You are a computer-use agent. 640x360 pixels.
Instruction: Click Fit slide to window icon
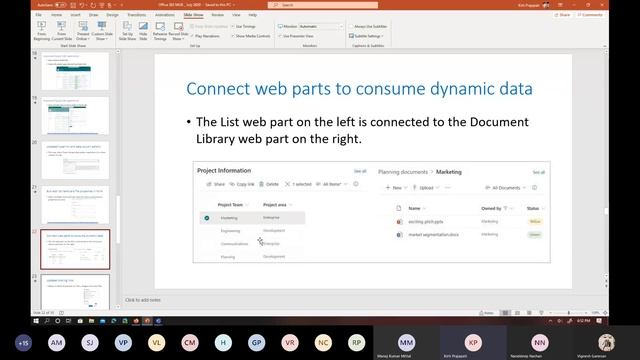605,313
